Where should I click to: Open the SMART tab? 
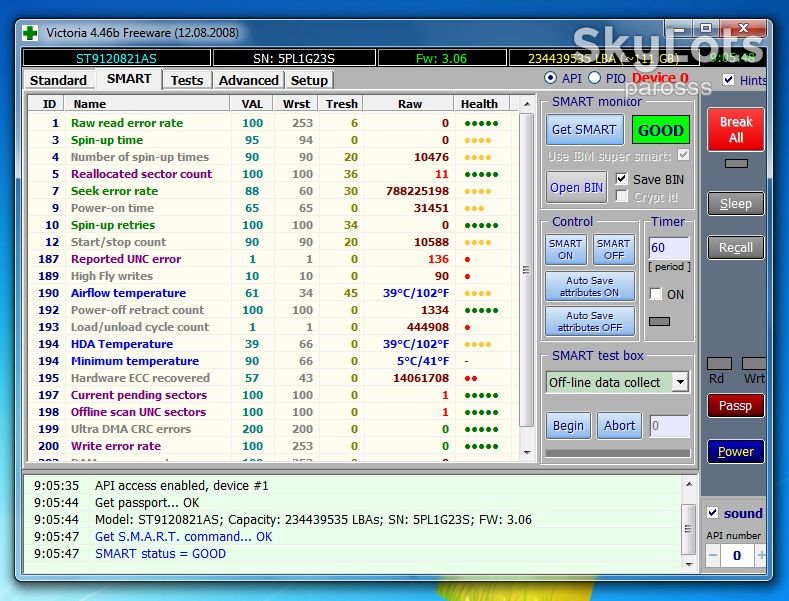pos(129,79)
